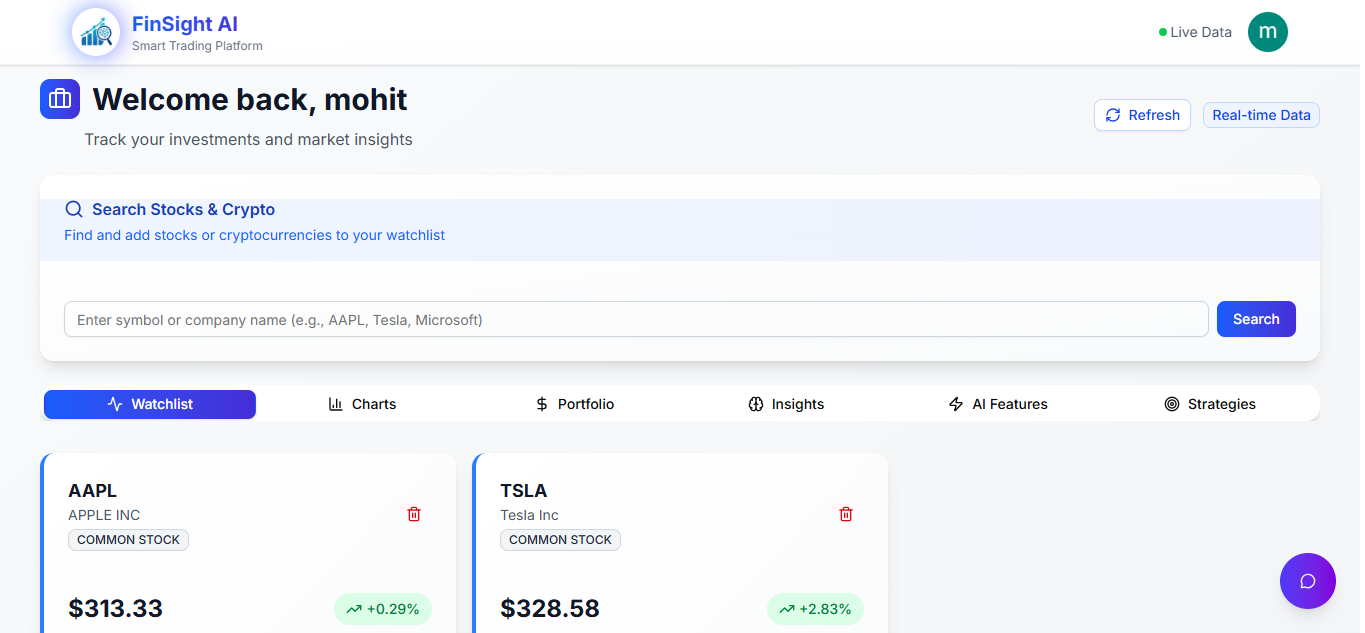This screenshot has width=1365, height=633.
Task: Click the $313.33 price
Action: [115, 608]
